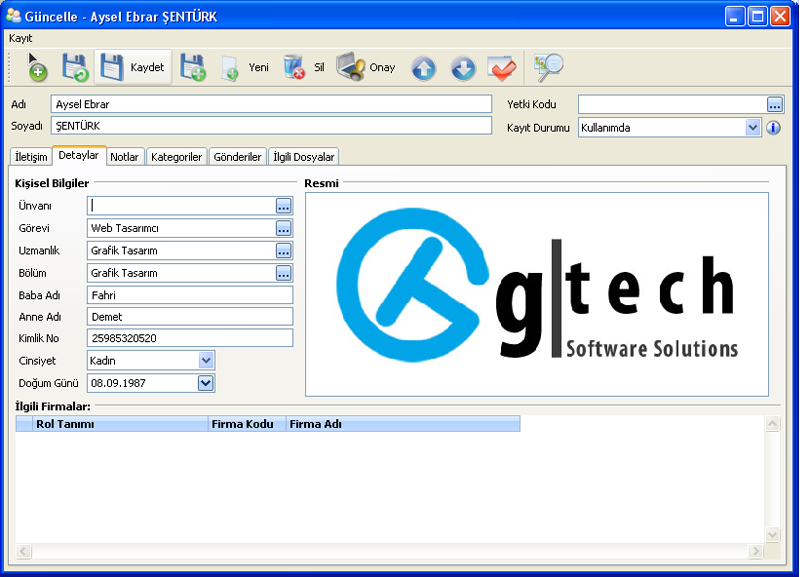Open the Gönderiler tab
The width and height of the screenshot is (800, 577).
click(237, 157)
